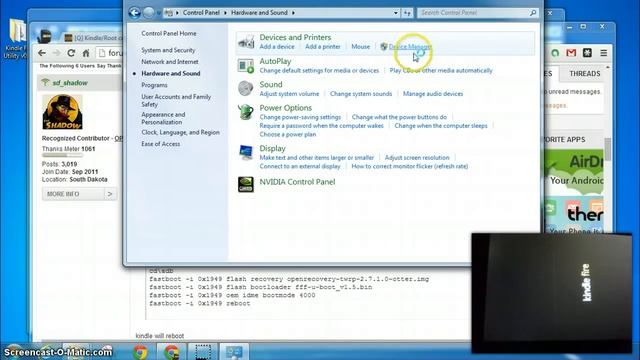Click the browser forward arrow in Chrome

(x=56, y=53)
